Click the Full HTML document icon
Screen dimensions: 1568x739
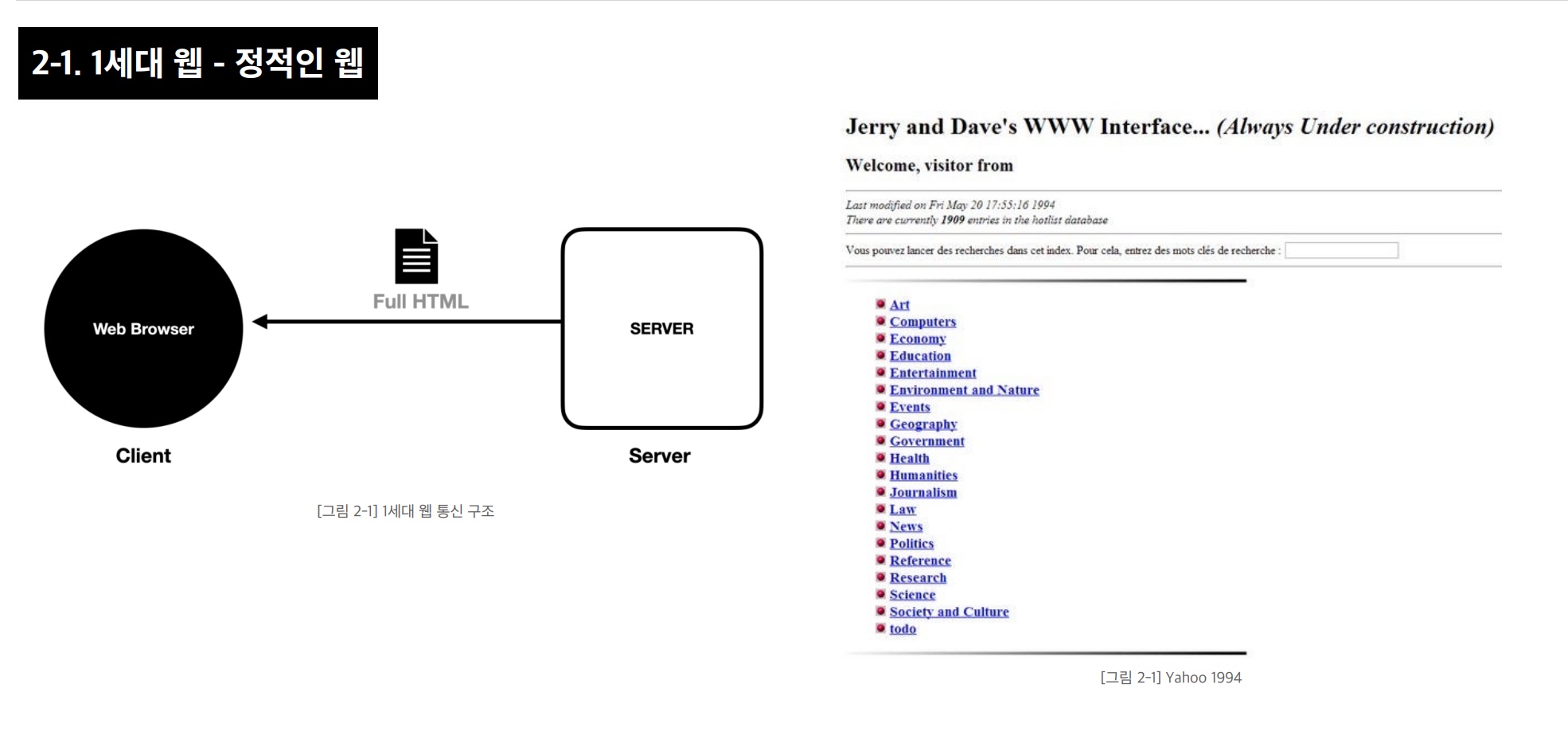point(416,256)
